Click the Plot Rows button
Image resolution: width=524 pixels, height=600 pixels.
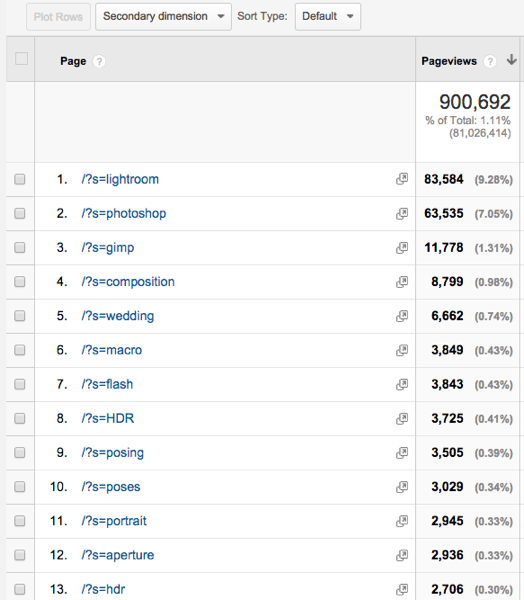pyautogui.click(x=58, y=17)
